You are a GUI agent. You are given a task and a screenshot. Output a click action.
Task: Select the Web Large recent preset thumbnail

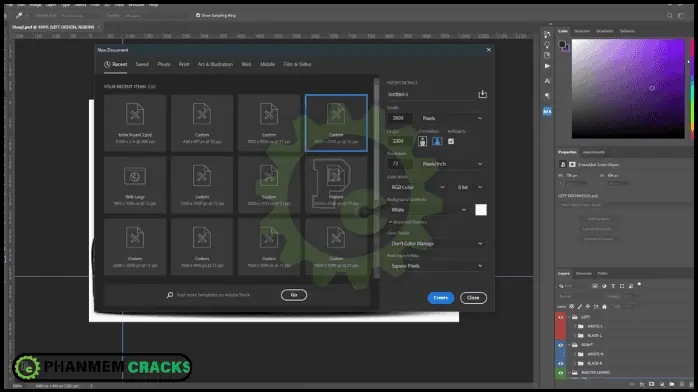(x=135, y=185)
